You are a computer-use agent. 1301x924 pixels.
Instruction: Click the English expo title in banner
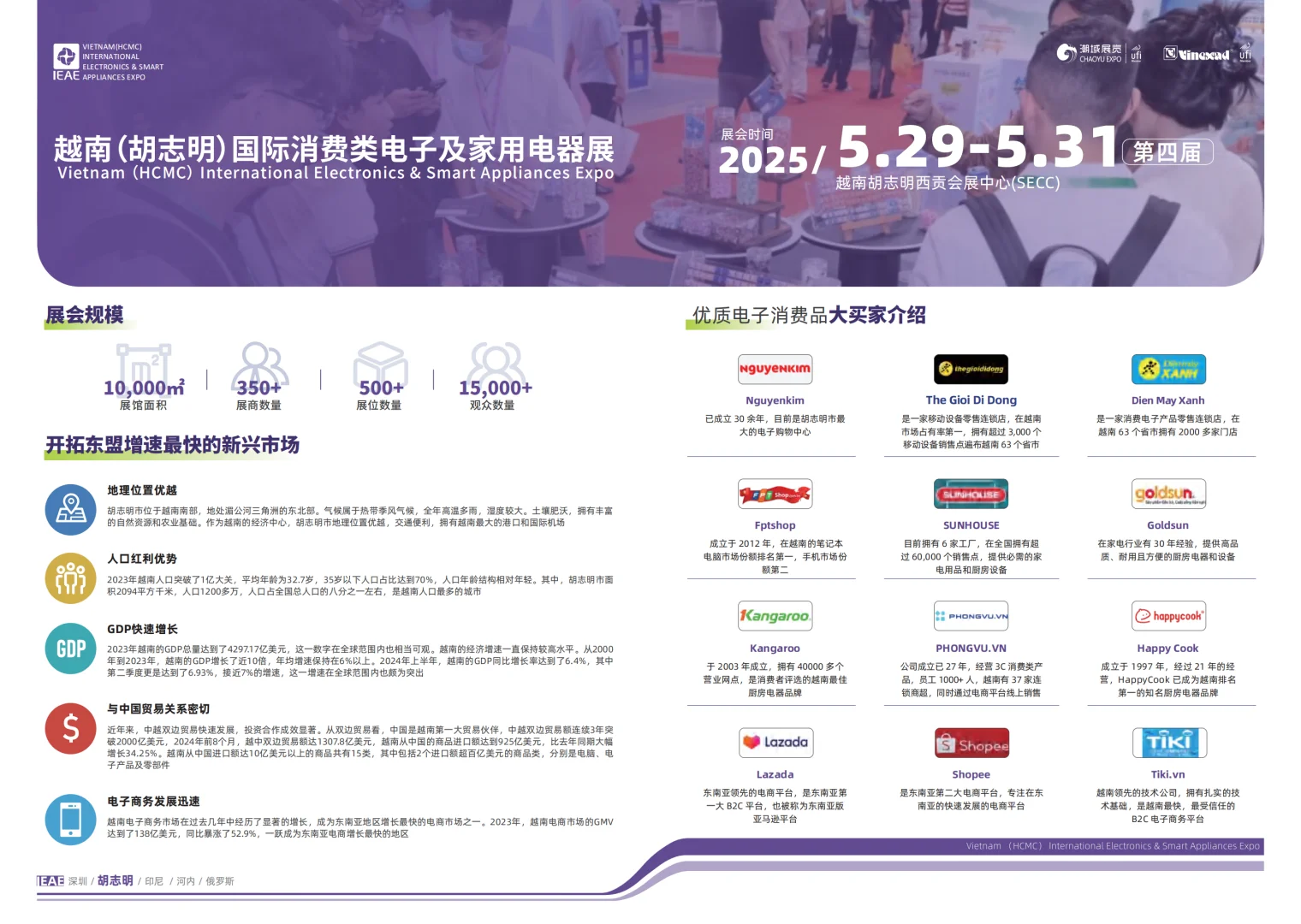[336, 173]
